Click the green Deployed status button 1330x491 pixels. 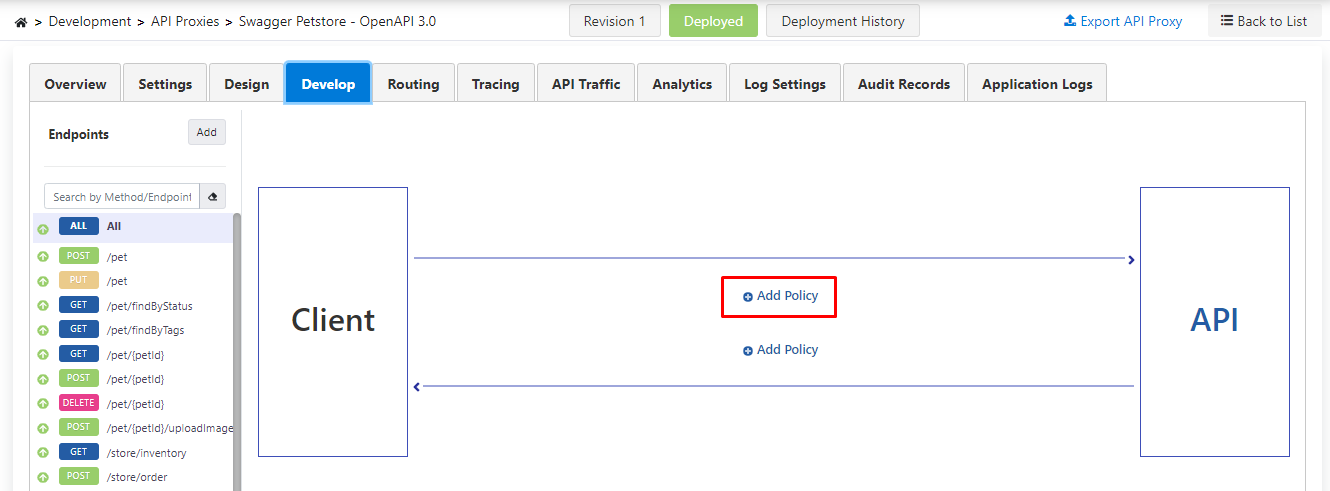click(x=713, y=21)
